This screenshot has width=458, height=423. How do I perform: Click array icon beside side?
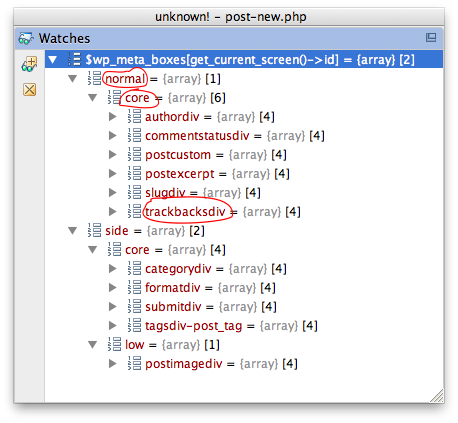tap(94, 230)
